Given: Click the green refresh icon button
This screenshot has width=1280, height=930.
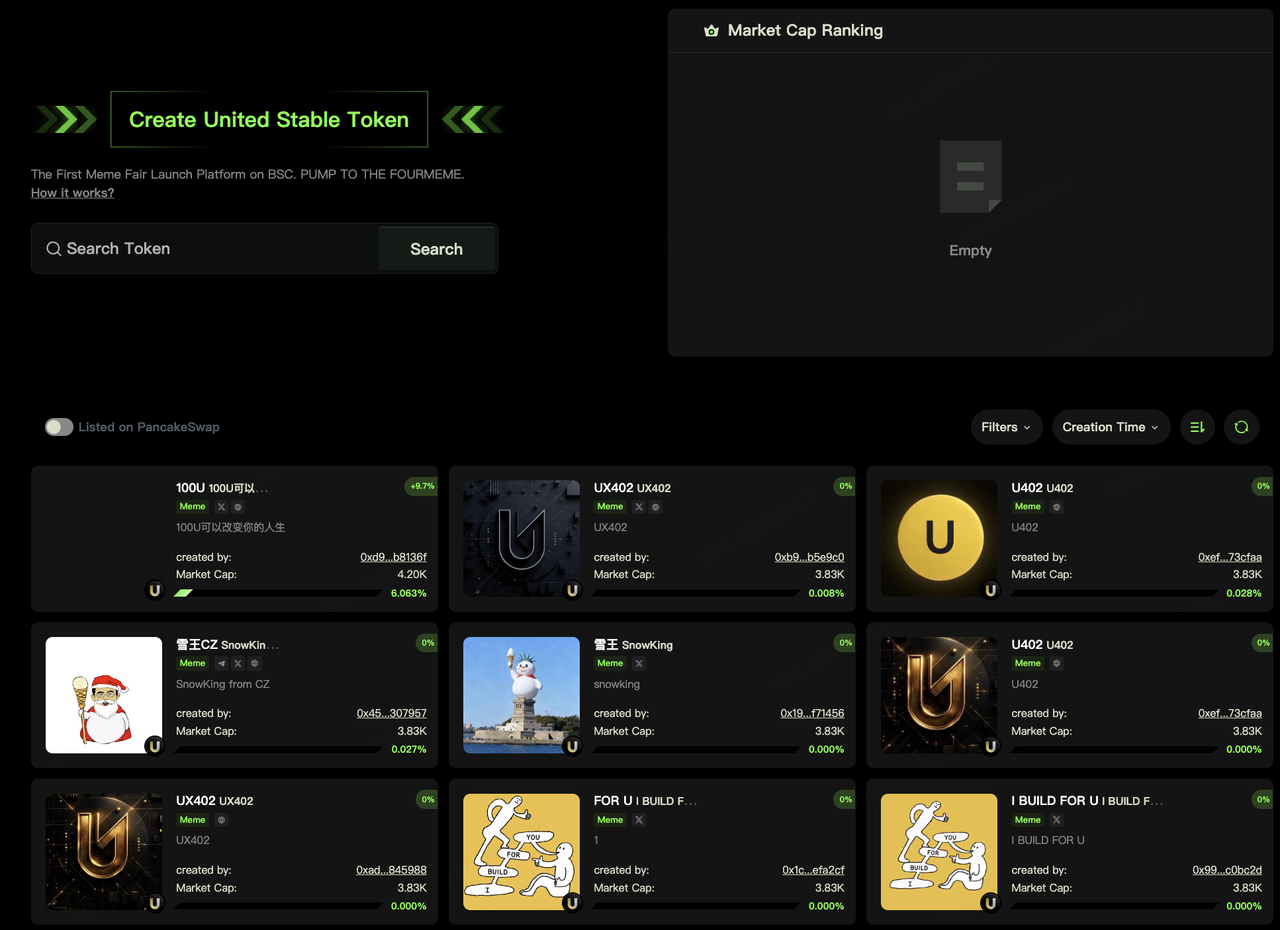Looking at the screenshot, I should coord(1241,427).
